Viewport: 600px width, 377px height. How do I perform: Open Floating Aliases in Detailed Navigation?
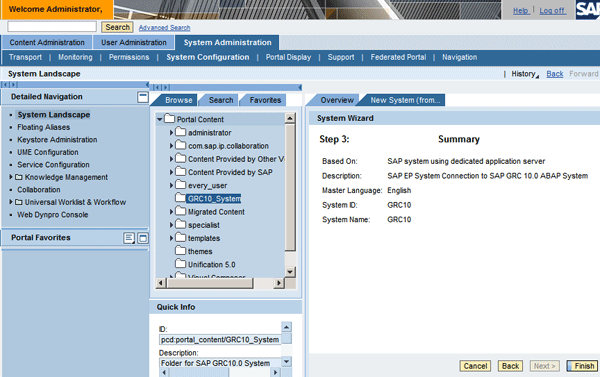[44, 127]
